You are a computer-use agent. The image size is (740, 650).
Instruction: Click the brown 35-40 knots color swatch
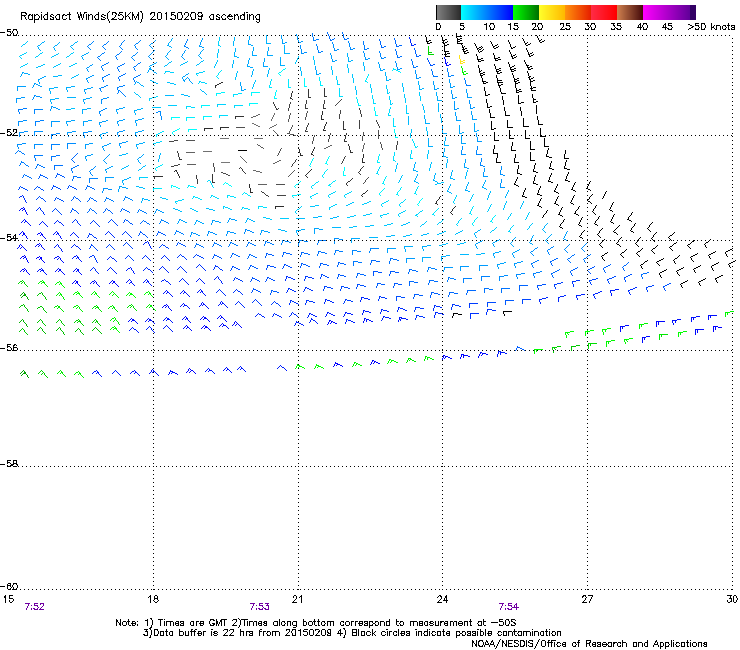(x=630, y=12)
